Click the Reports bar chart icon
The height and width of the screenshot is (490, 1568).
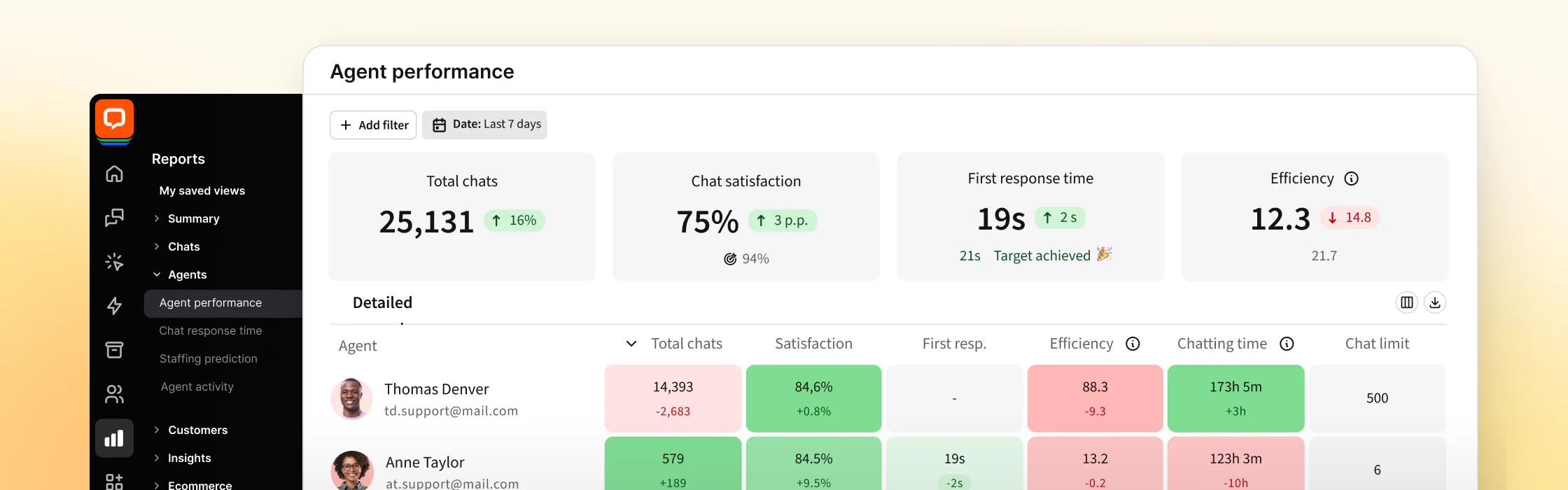(114, 438)
